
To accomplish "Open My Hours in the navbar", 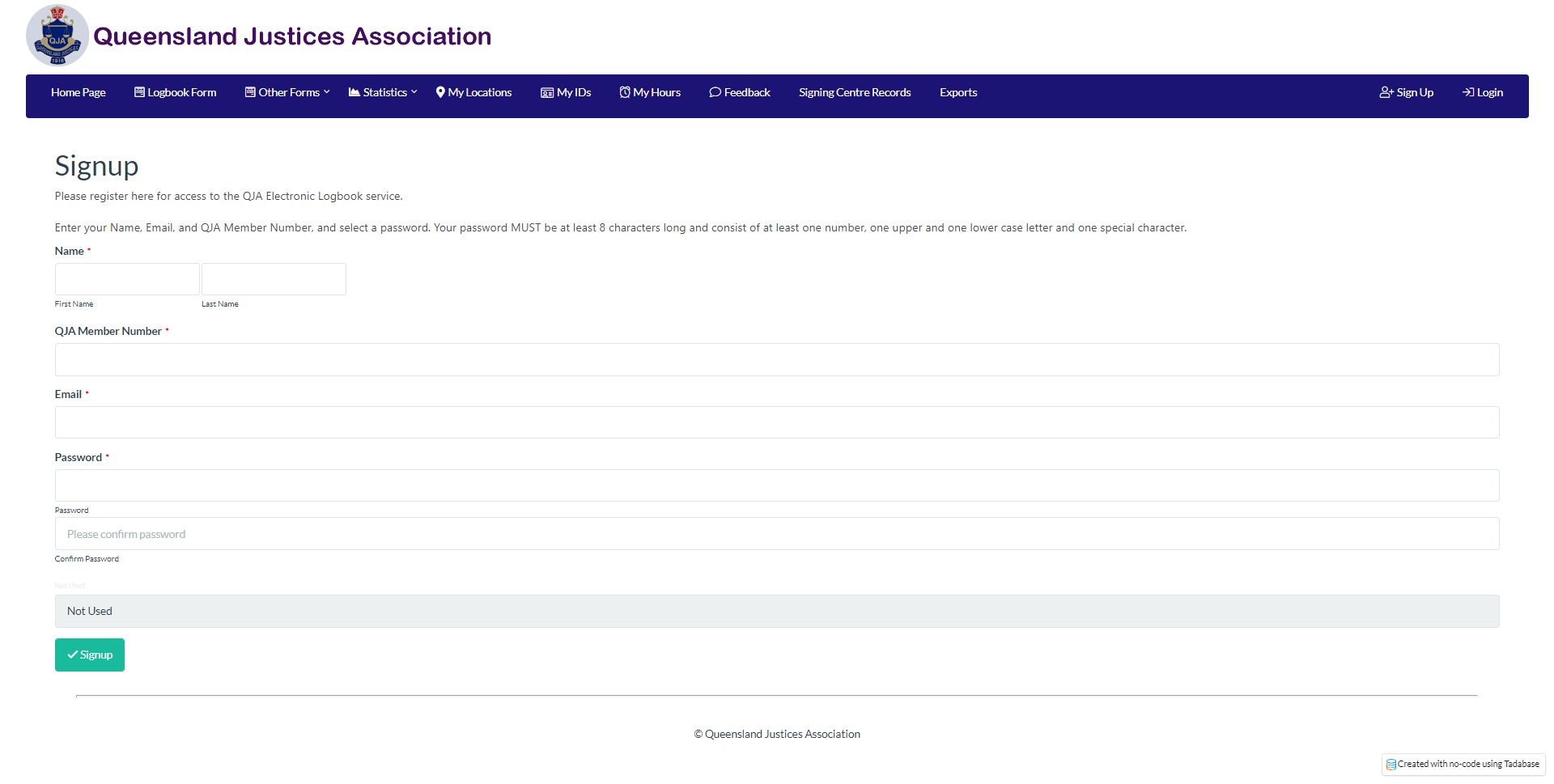I will [650, 92].
